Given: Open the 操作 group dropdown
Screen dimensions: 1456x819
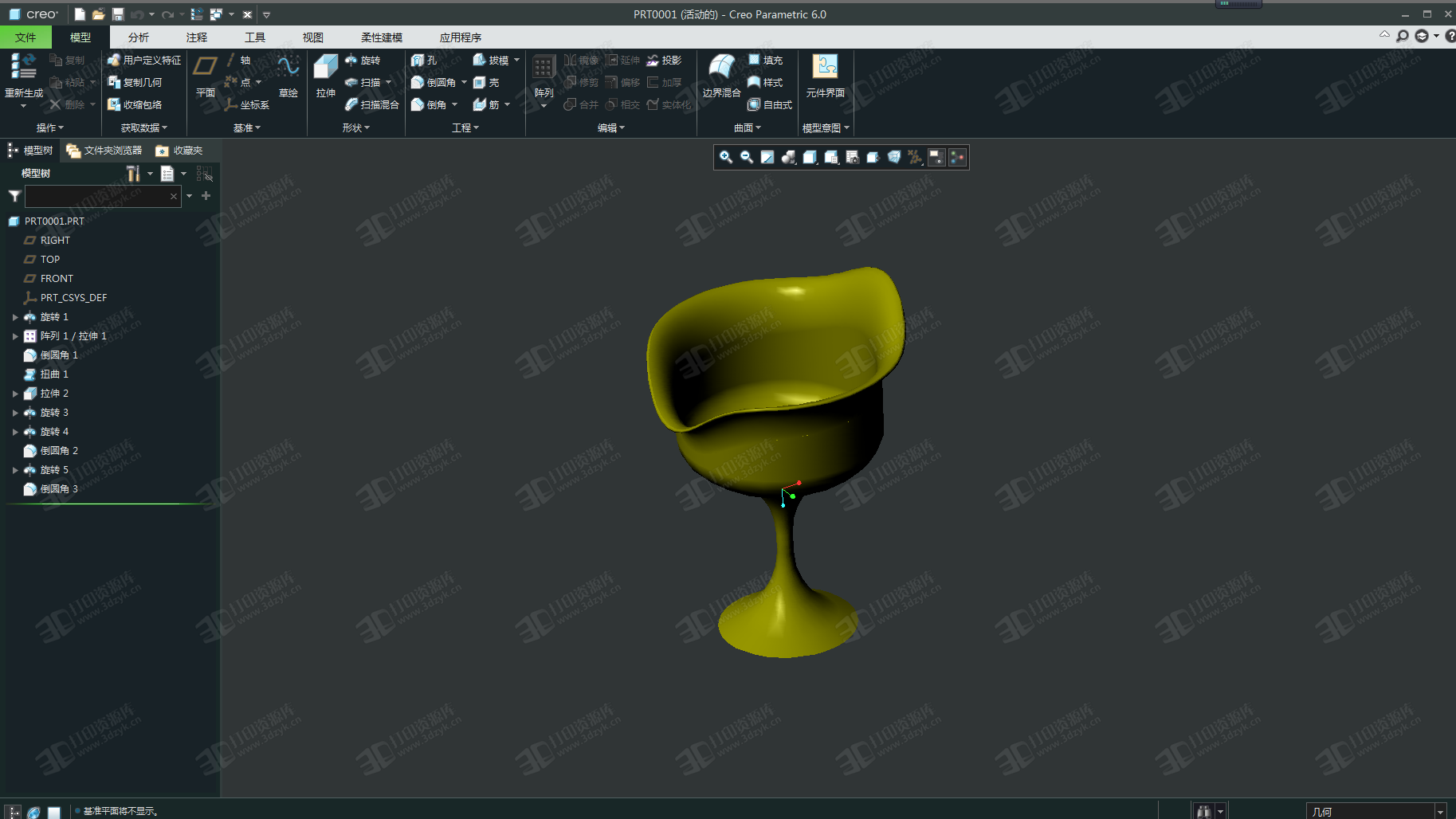Looking at the screenshot, I should click(49, 127).
